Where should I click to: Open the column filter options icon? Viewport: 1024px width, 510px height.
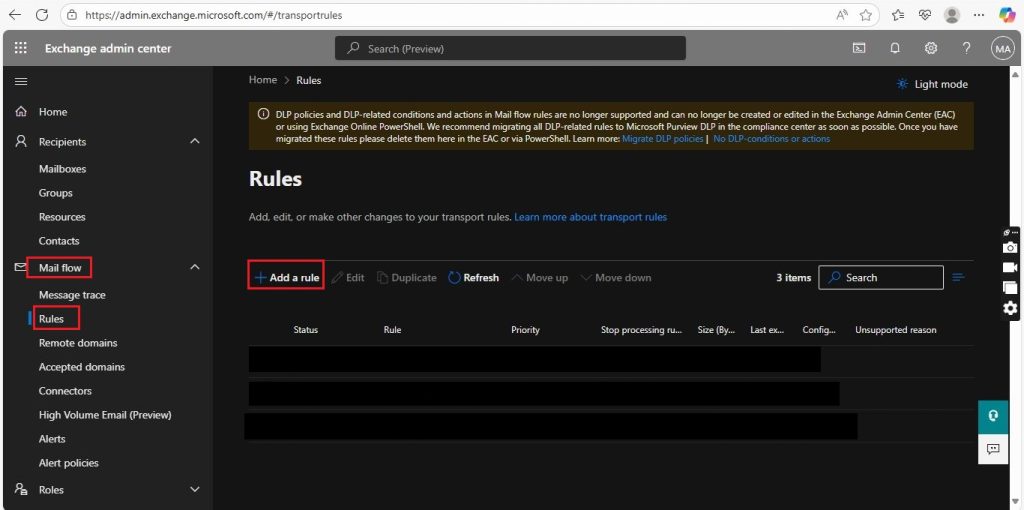tap(959, 278)
